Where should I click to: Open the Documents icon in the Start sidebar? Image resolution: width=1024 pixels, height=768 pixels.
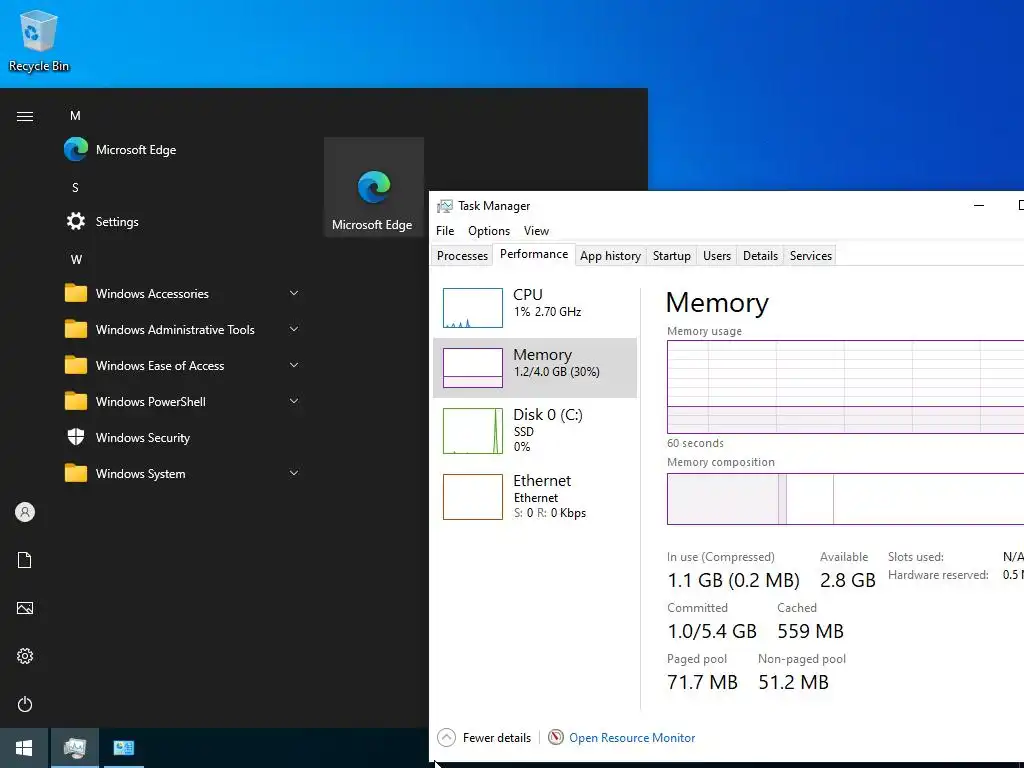tap(25, 560)
